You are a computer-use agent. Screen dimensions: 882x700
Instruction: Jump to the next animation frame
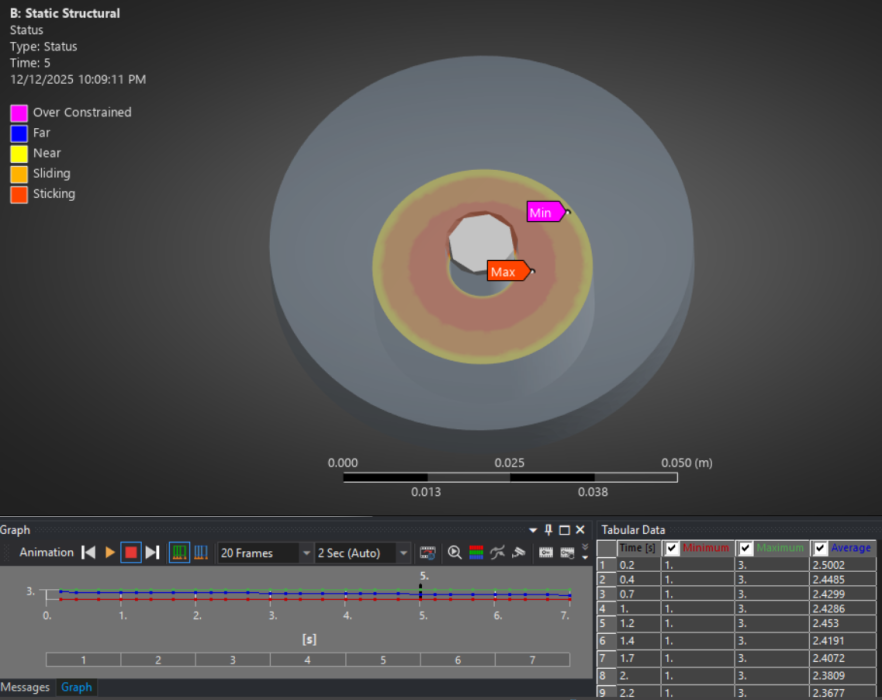pos(152,552)
